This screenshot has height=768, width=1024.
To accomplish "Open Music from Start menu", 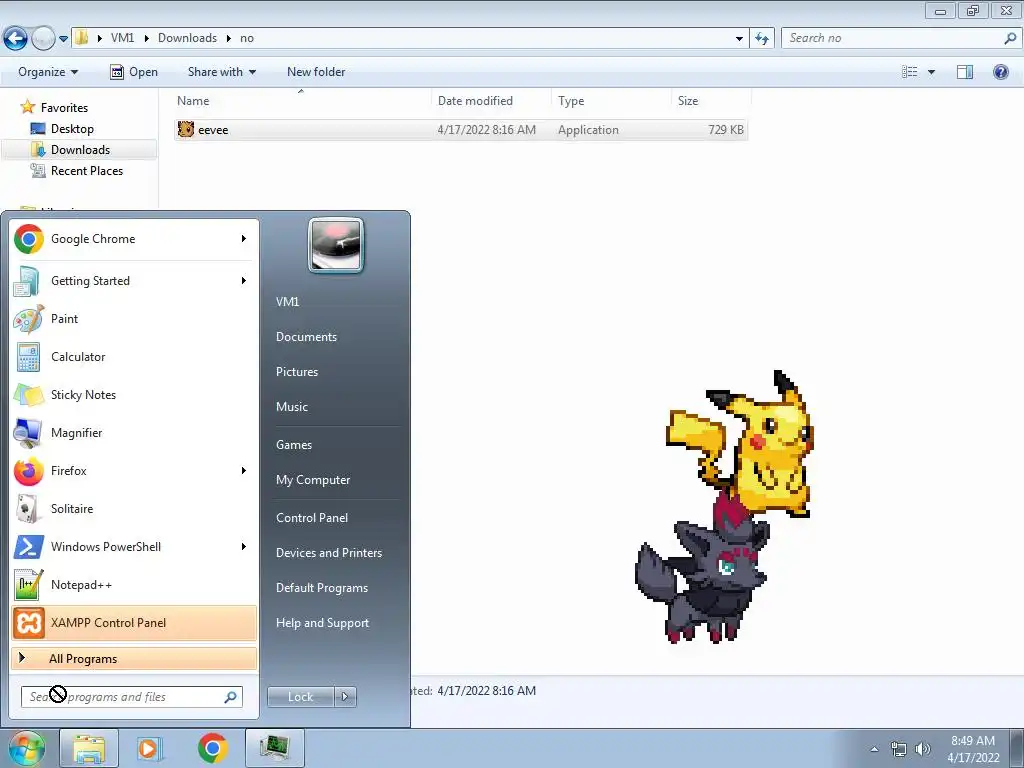I will click(x=292, y=407).
